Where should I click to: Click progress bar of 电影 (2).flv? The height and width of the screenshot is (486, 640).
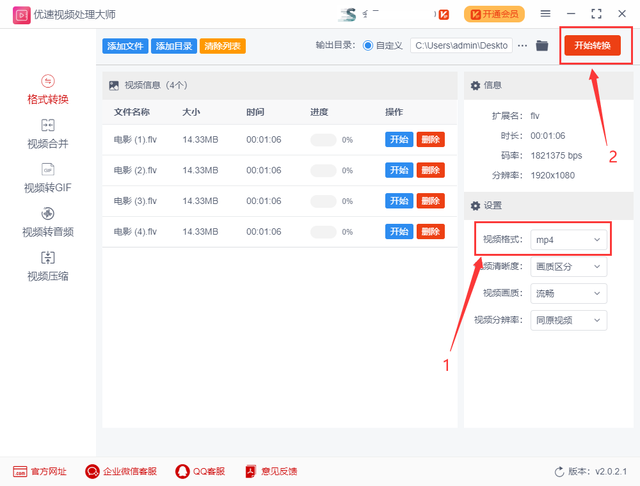pos(323,171)
